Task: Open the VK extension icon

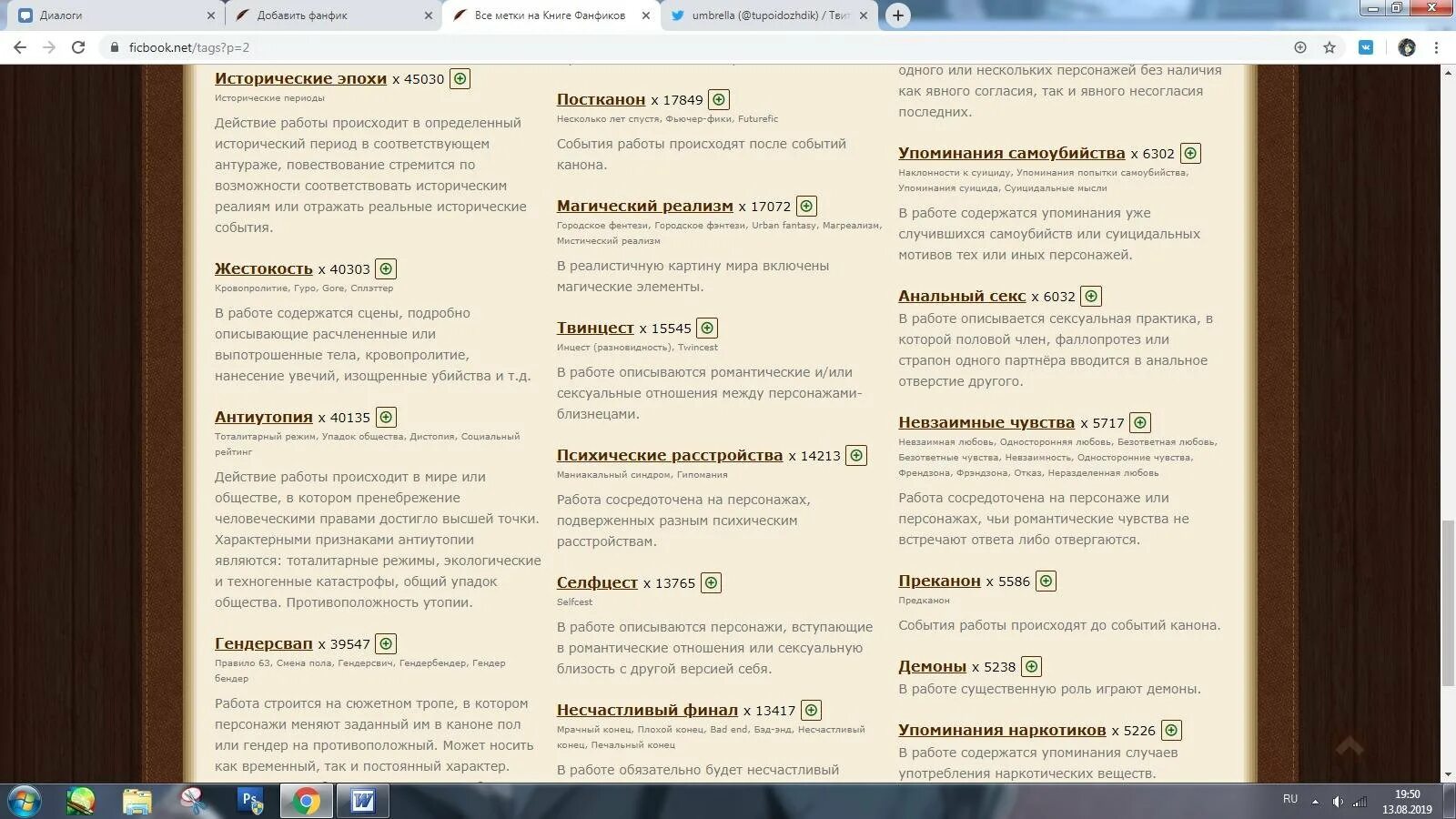Action: 1366,47
